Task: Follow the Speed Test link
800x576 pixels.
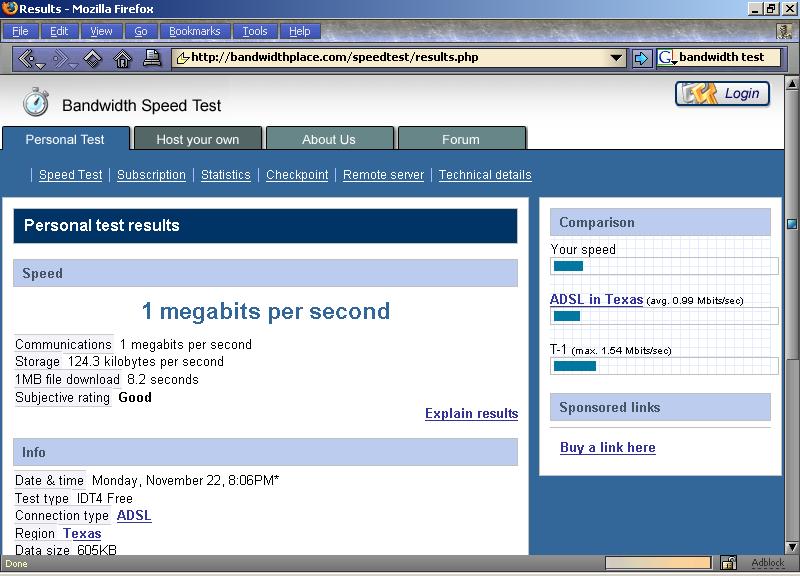Action: (71, 175)
